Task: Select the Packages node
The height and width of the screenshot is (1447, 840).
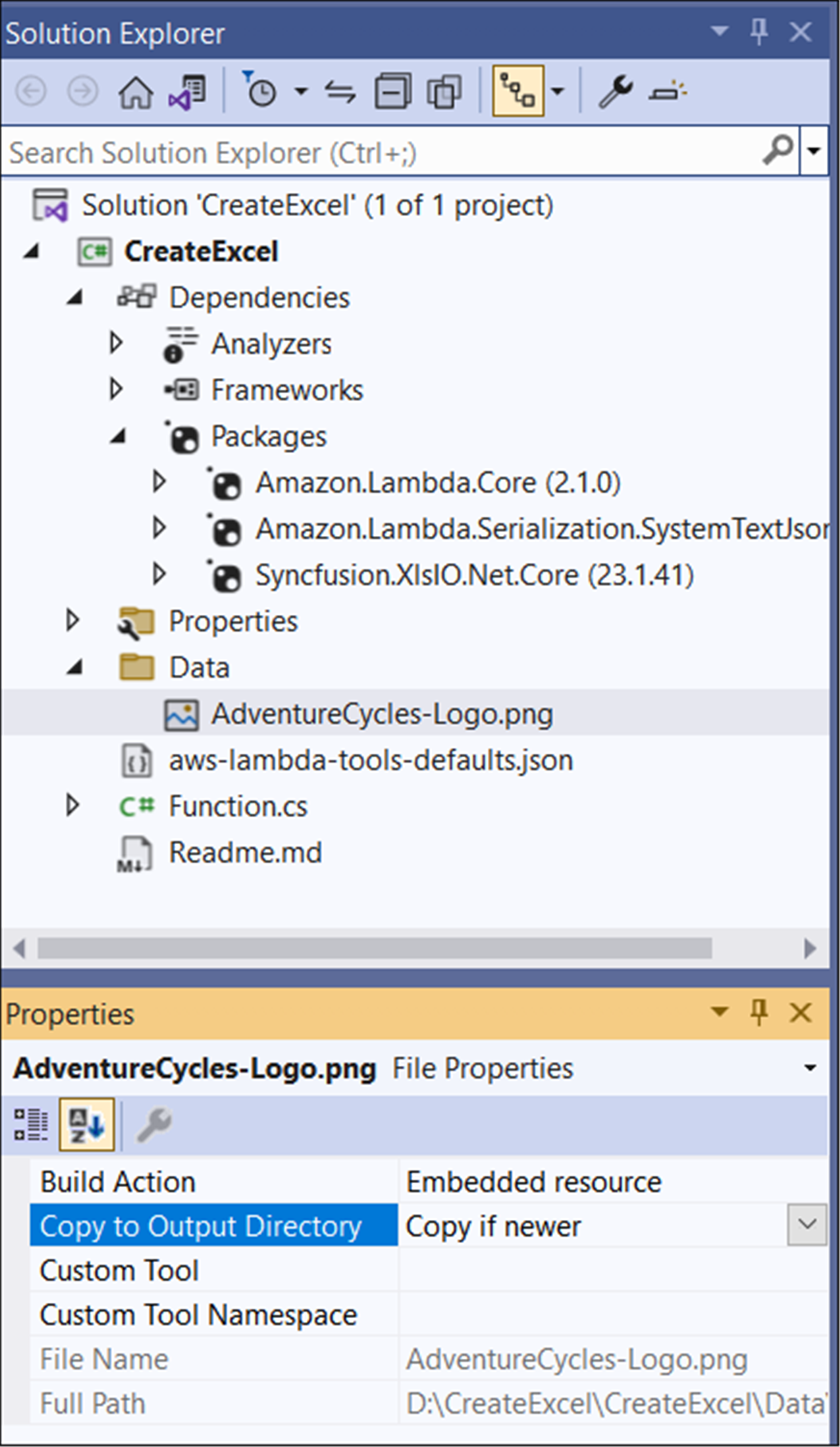Action: click(x=269, y=436)
